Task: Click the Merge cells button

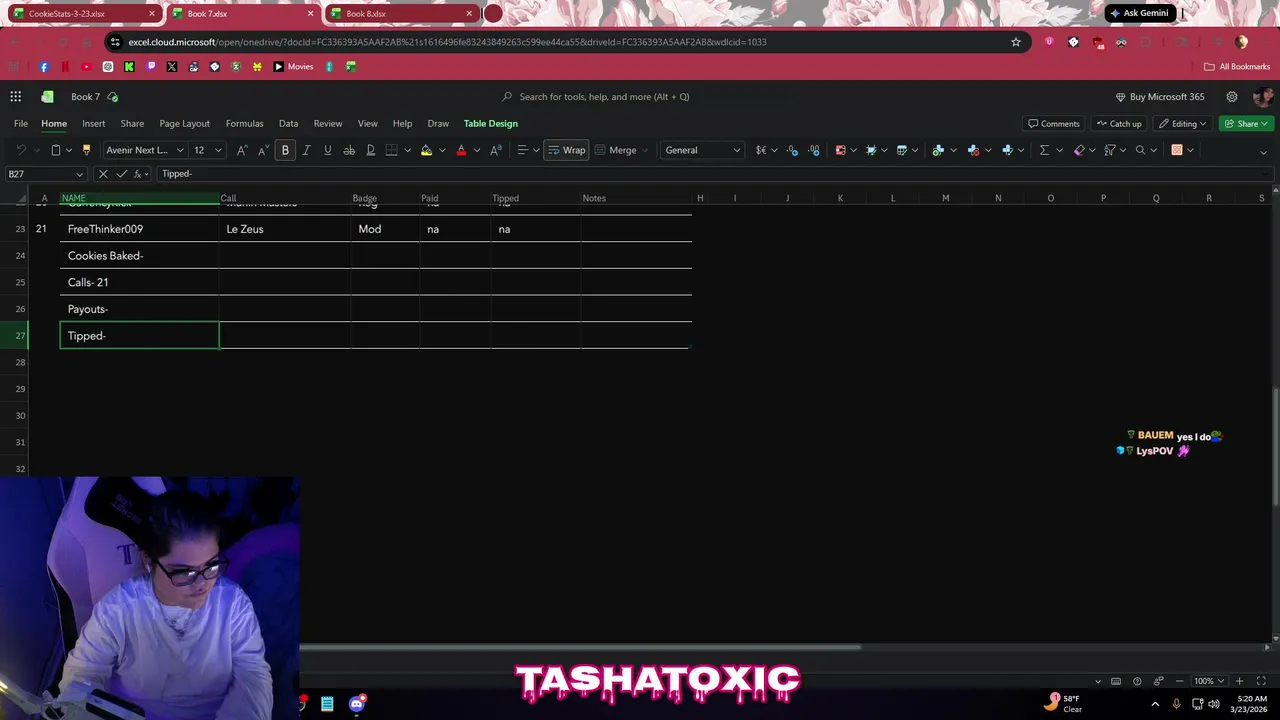Action: click(622, 150)
